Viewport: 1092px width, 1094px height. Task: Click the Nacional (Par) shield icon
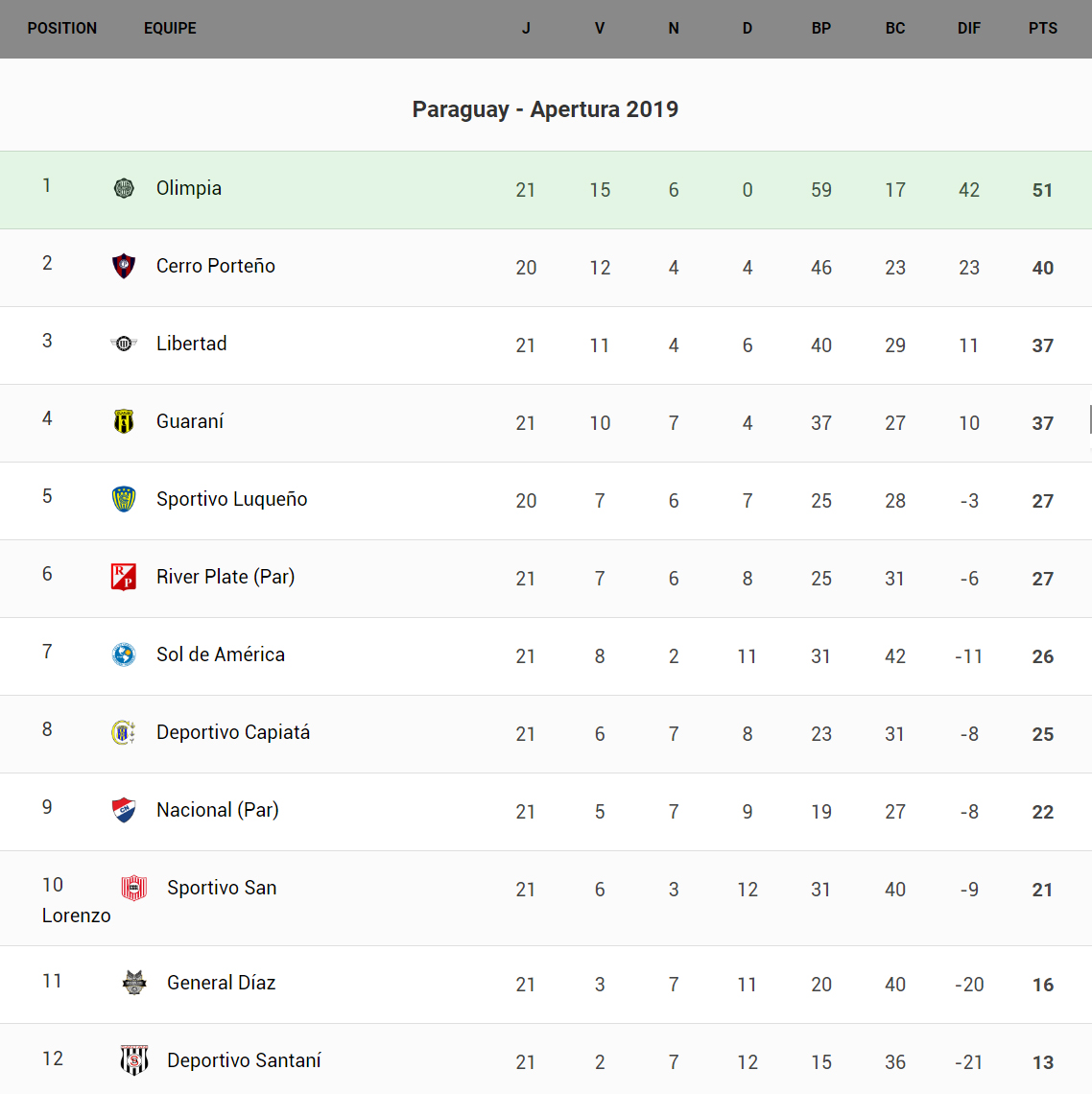[124, 810]
